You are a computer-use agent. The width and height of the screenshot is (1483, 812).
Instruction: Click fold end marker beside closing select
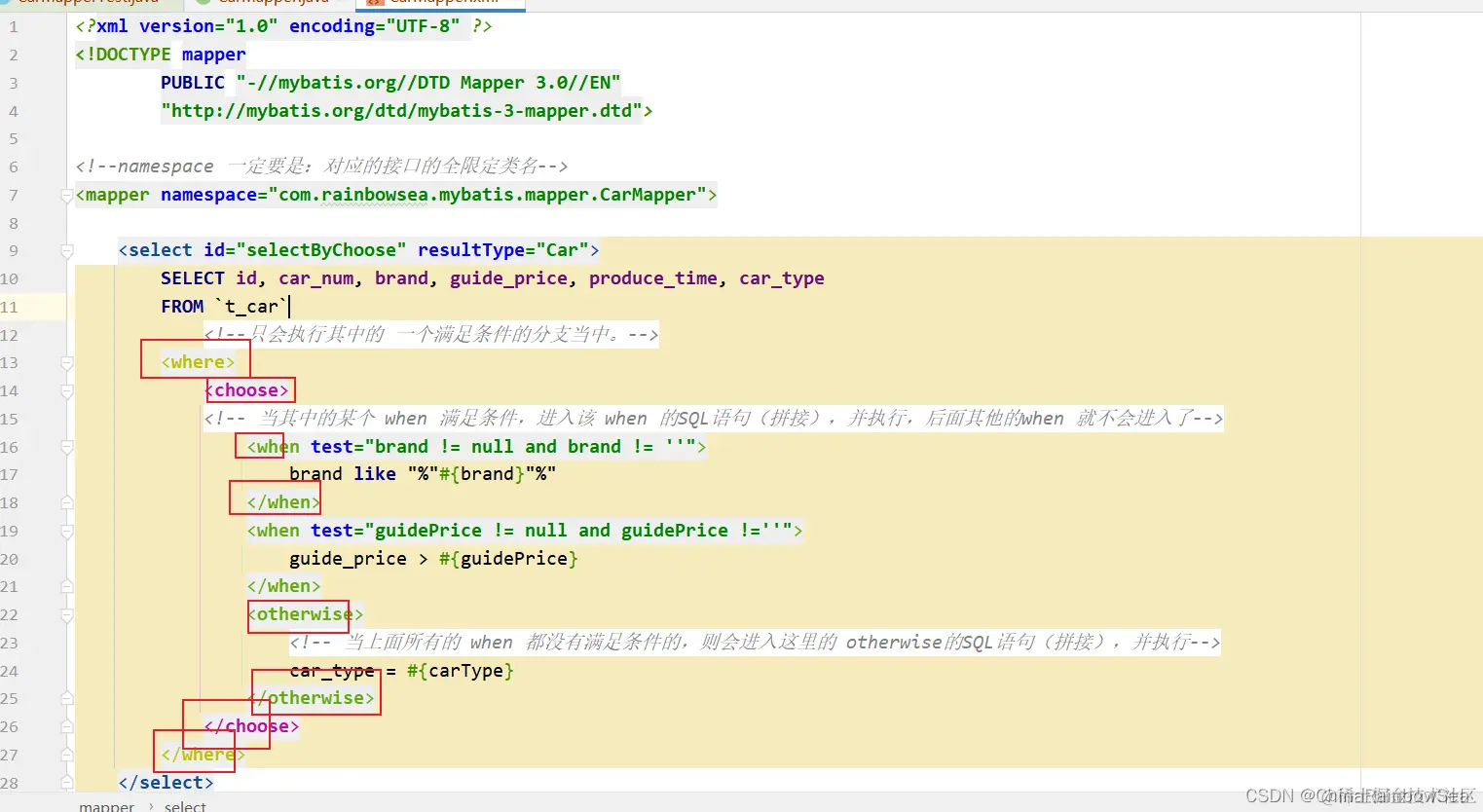tap(67, 782)
